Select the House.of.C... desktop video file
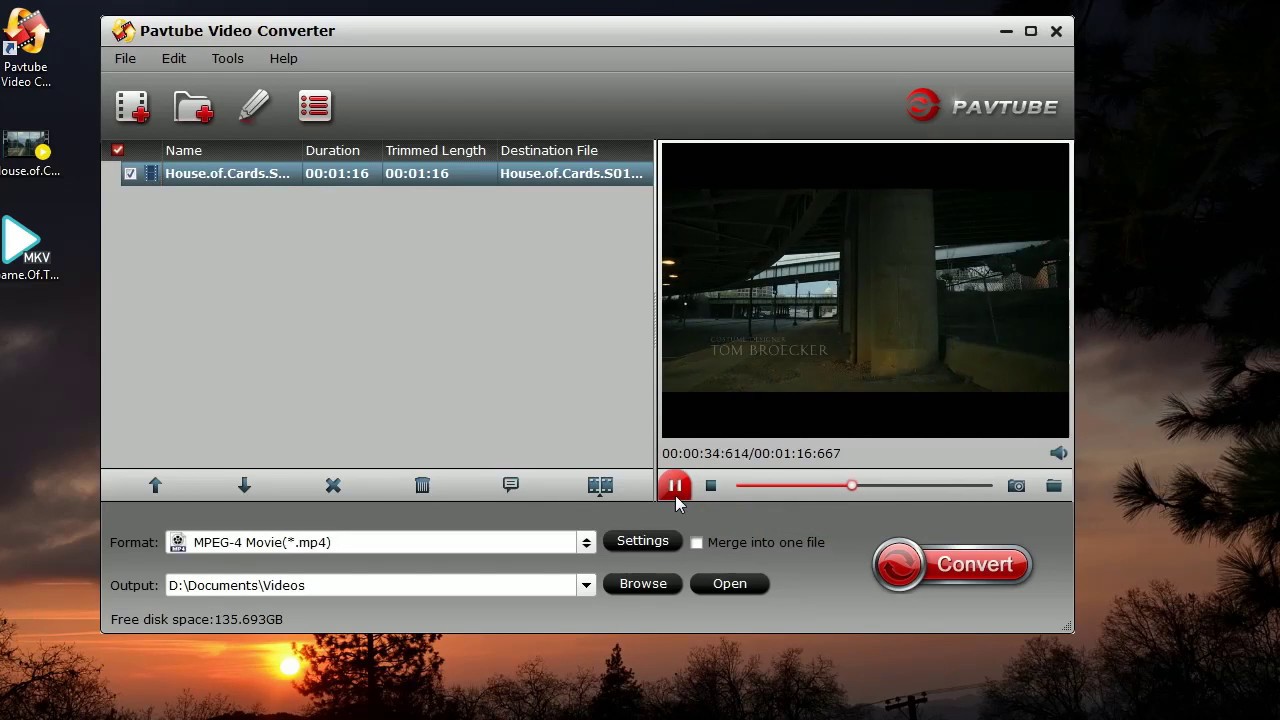Screen dimensions: 1280x720 [x=27, y=154]
